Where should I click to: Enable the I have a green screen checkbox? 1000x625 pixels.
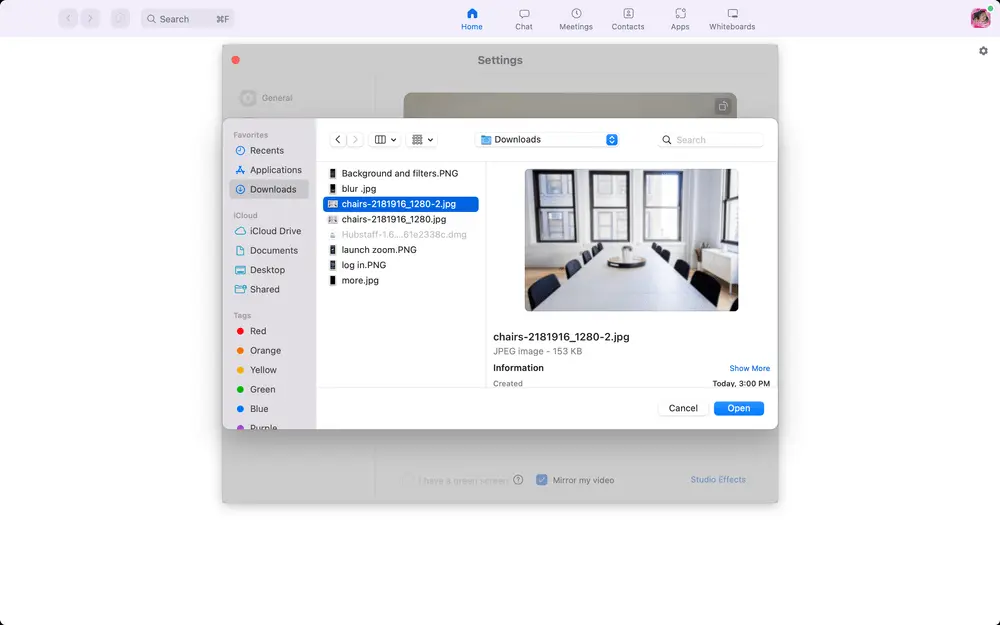411,480
